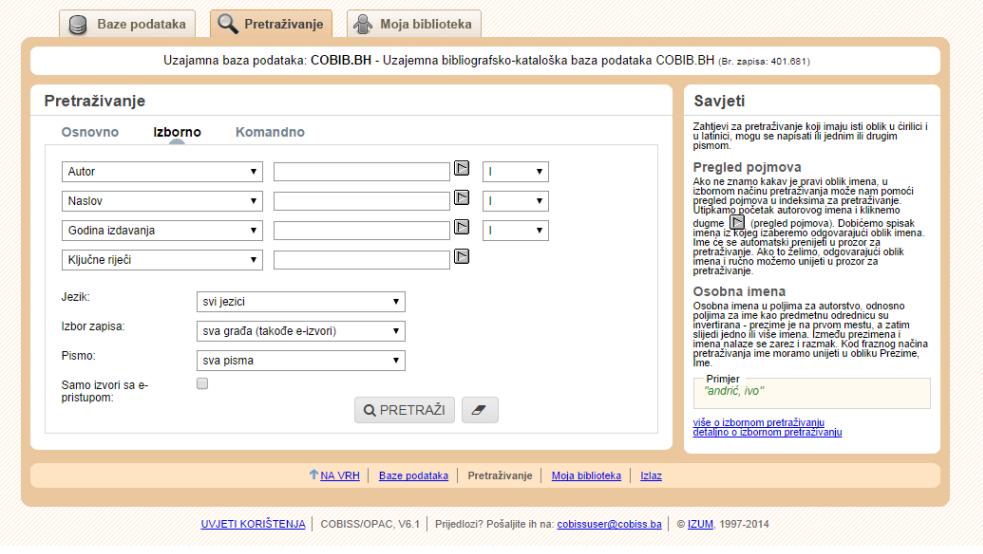The image size is (983, 554).
Task: Click the Br. zapisa: 401.681 text
Action: click(764, 61)
